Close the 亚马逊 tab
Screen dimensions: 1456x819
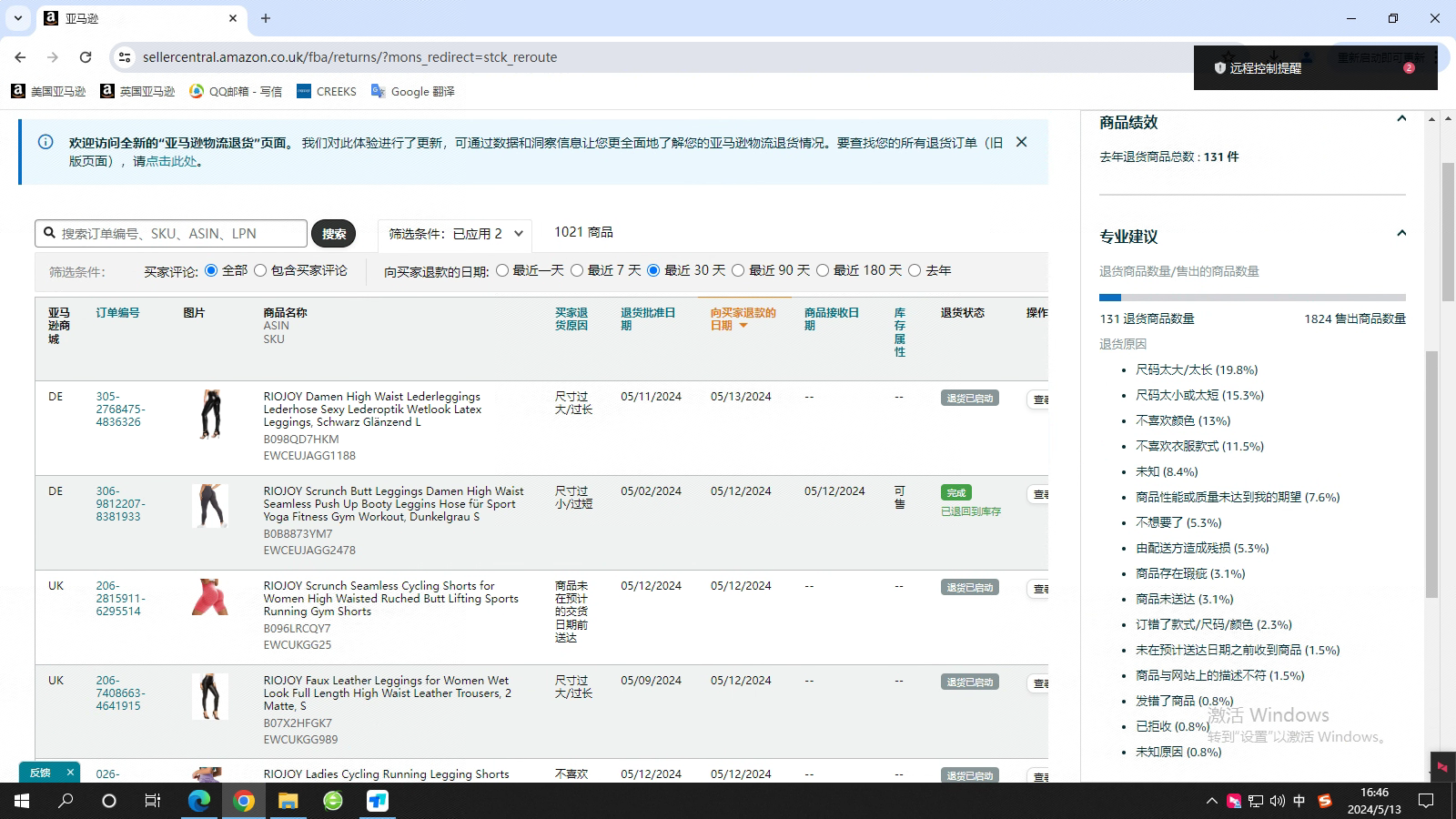point(233,18)
